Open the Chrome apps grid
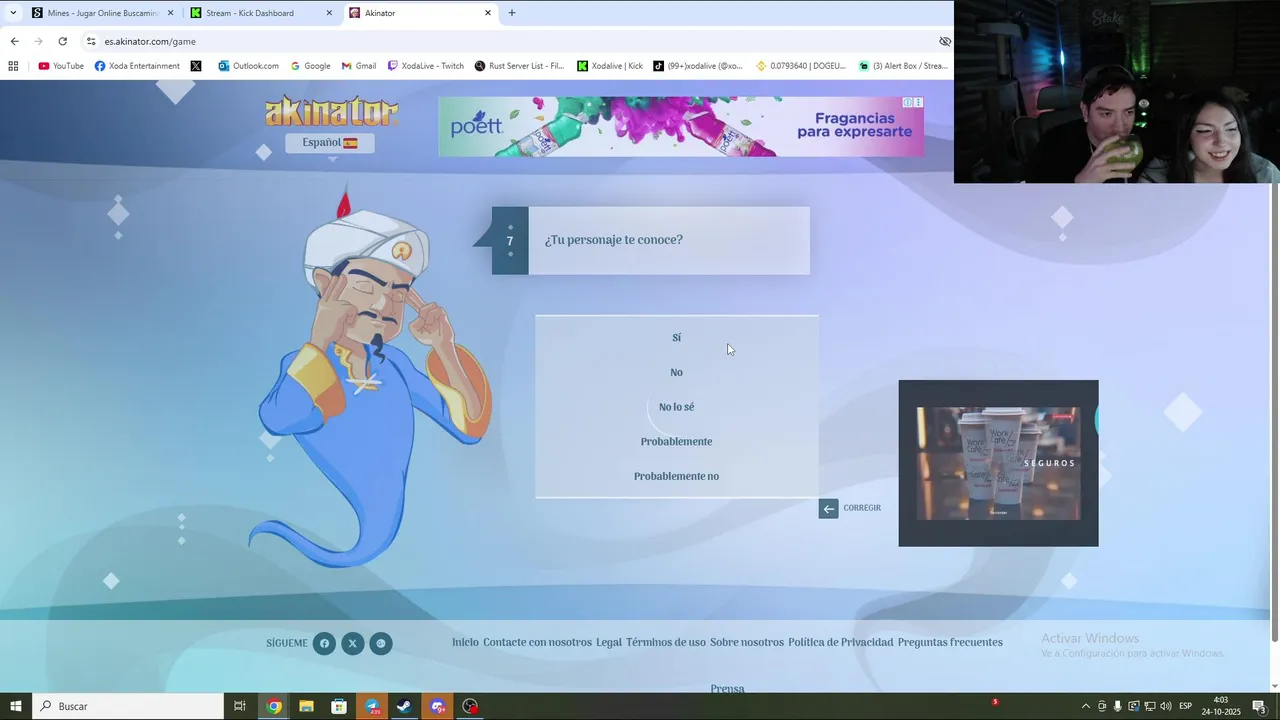Screen dimensions: 1280x720 pos(13,66)
